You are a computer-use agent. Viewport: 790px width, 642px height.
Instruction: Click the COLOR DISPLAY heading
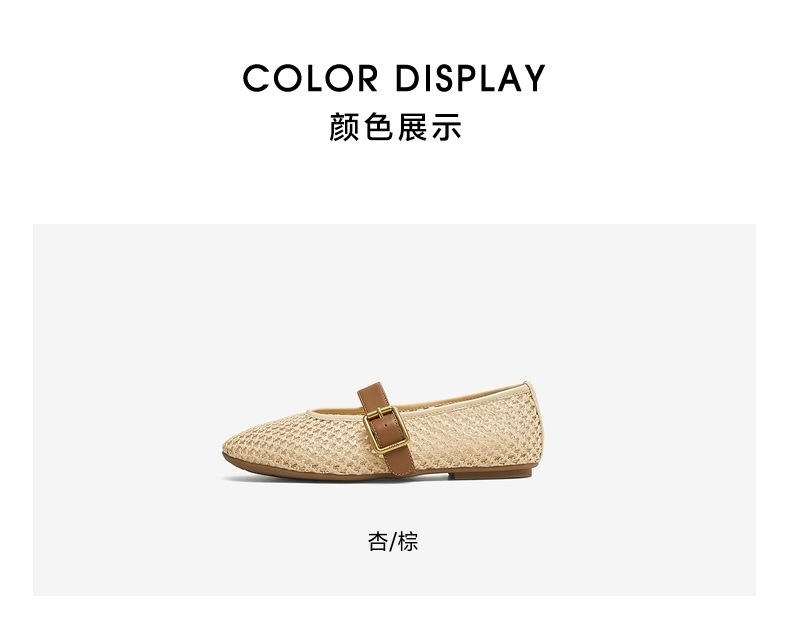pyautogui.click(x=394, y=78)
